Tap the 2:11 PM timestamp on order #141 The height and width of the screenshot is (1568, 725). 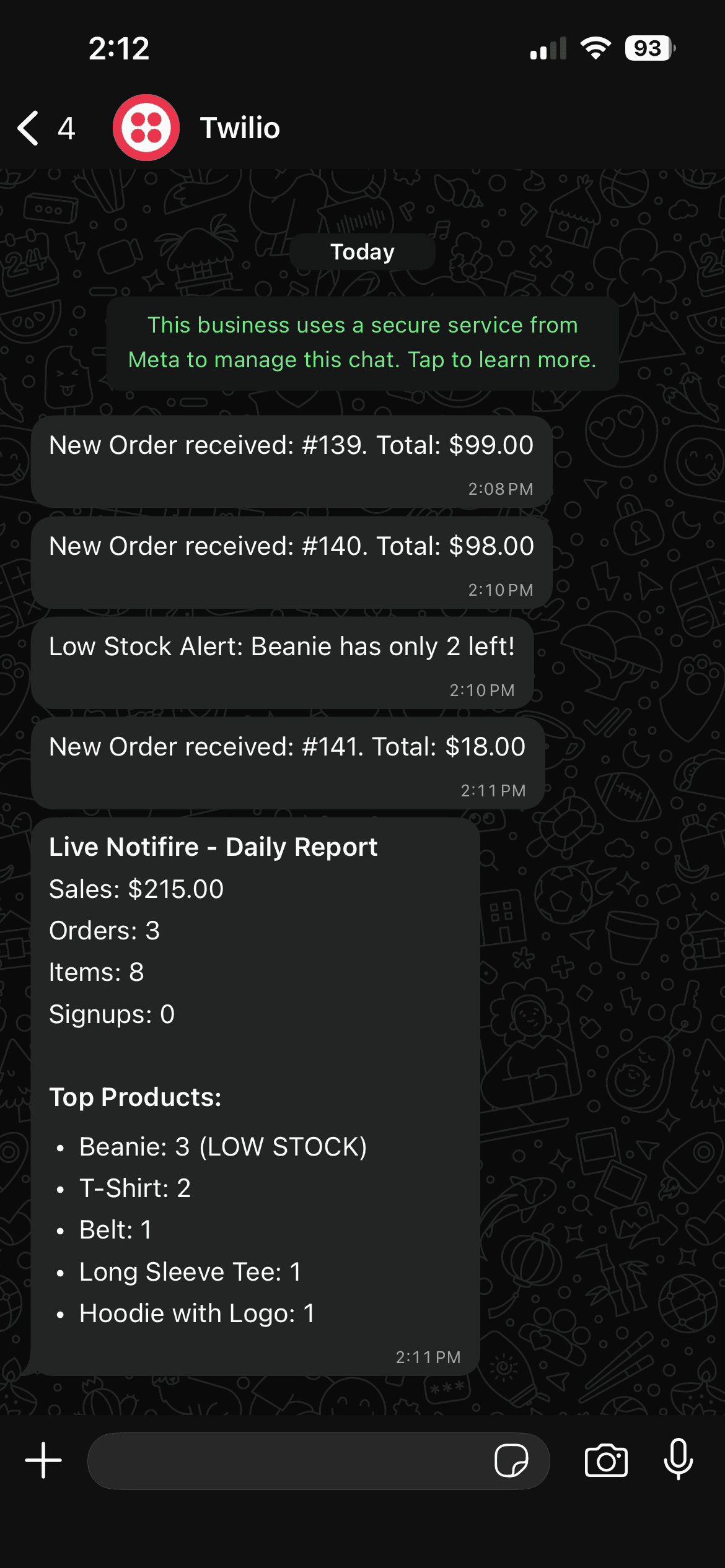click(x=493, y=790)
